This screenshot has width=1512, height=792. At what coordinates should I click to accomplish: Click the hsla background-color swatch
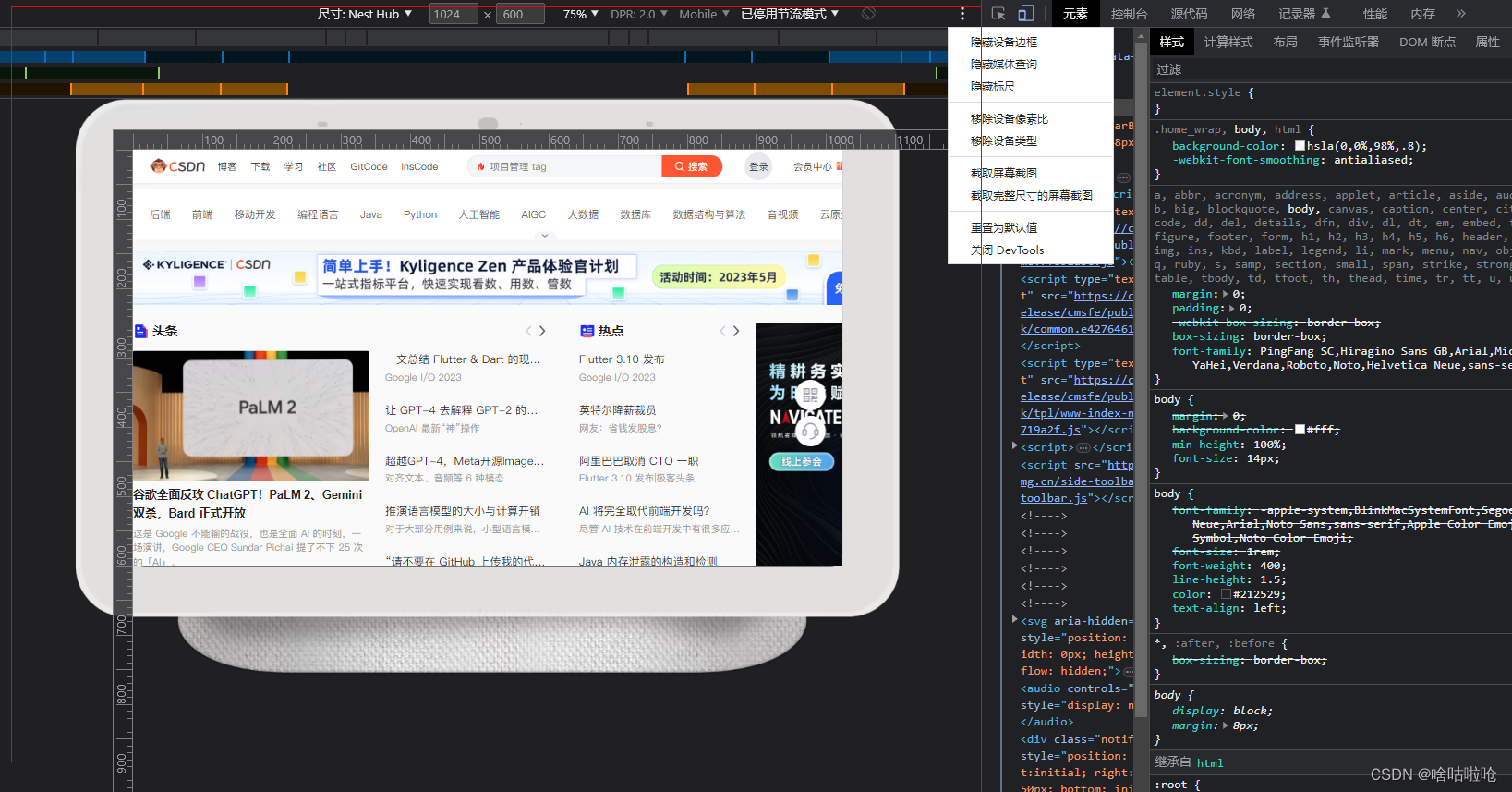point(1300,146)
